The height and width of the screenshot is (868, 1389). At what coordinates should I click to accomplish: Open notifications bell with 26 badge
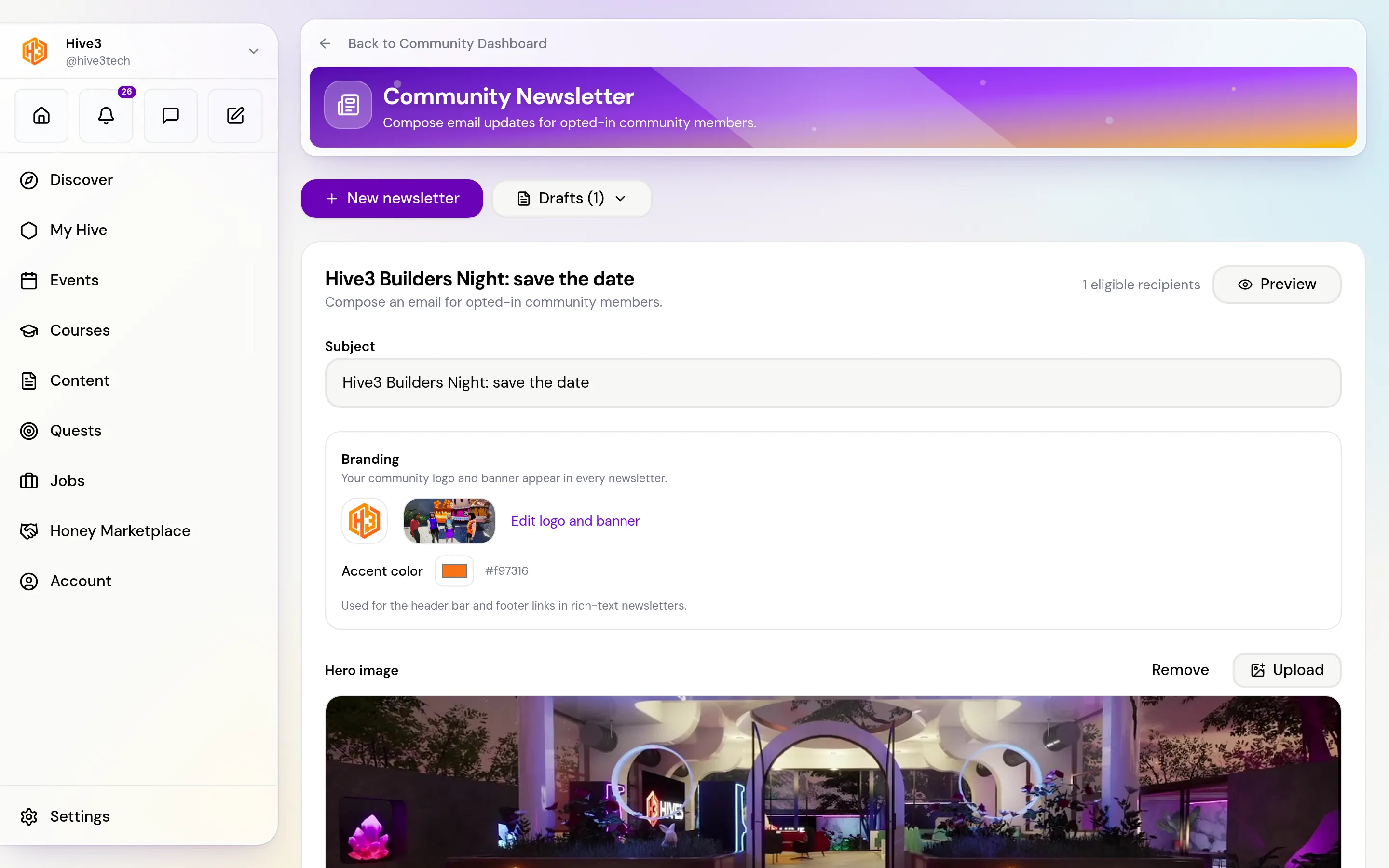[106, 115]
